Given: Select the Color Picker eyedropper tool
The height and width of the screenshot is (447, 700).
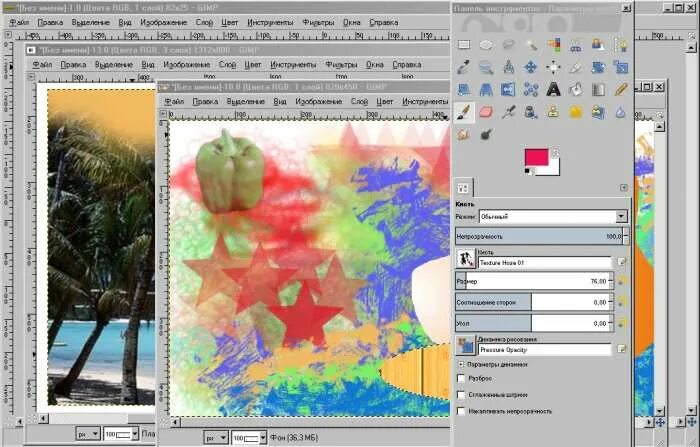Looking at the screenshot, I should 464,67.
